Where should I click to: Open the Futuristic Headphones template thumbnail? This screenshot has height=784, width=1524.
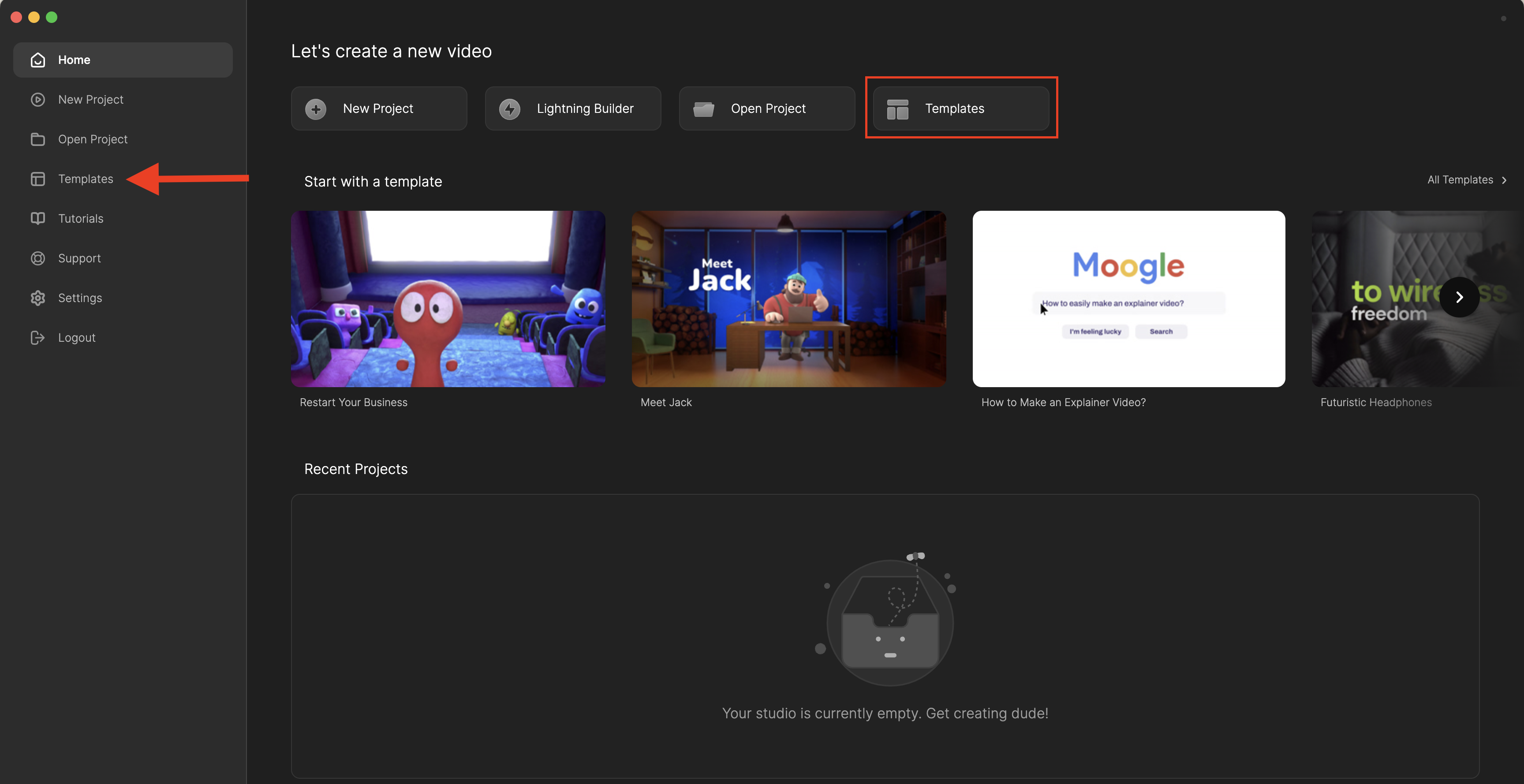pyautogui.click(x=1418, y=299)
